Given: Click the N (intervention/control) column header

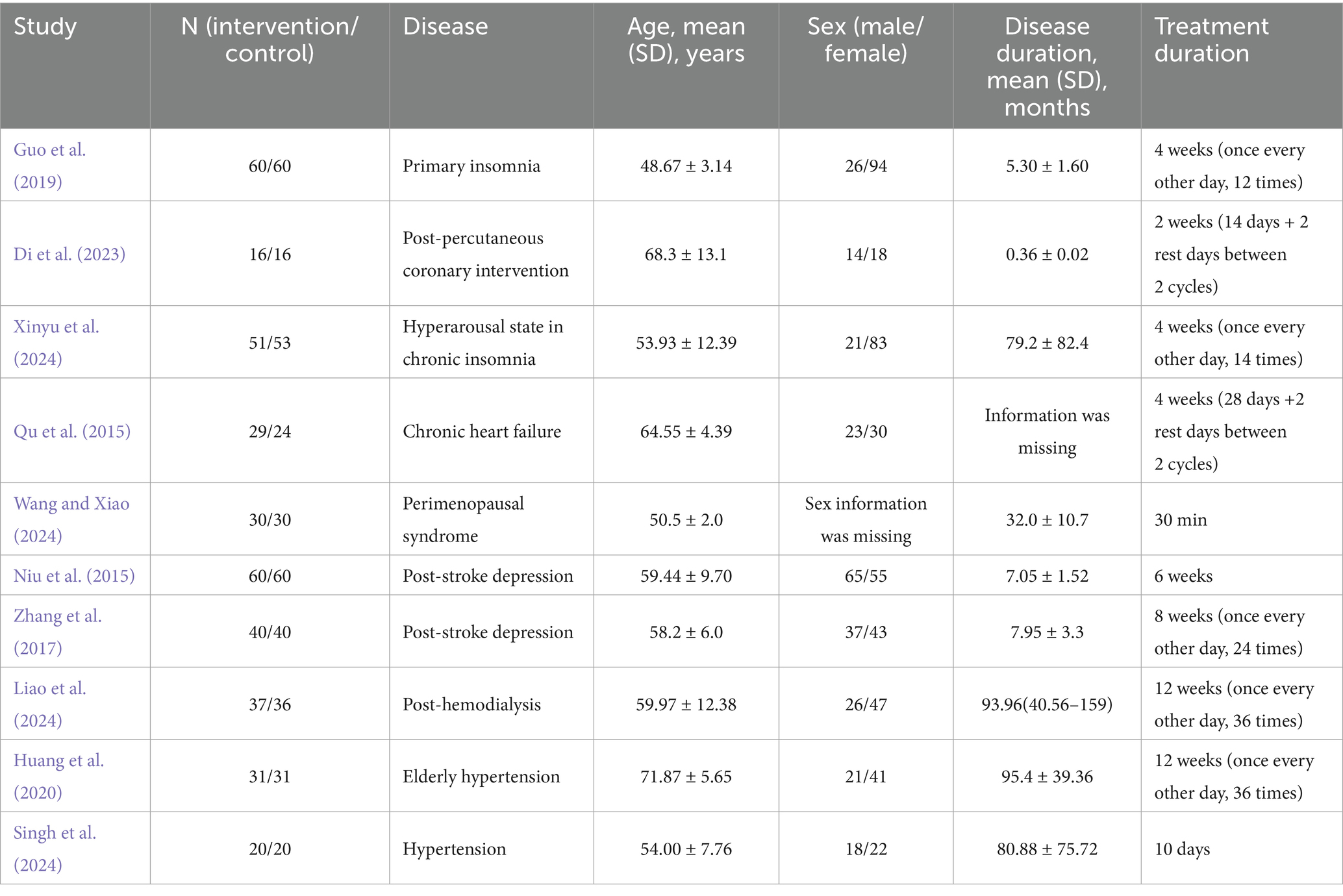Looking at the screenshot, I should point(270,40).
